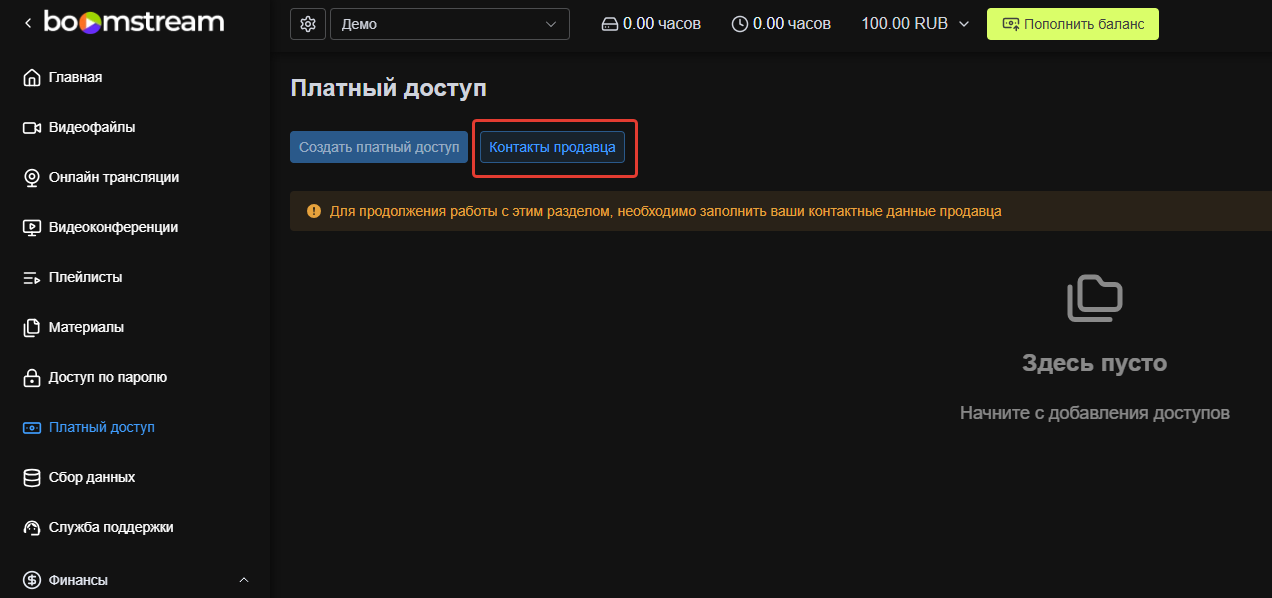Click the webcam icon beside Онлайн трансляции
1272x598 pixels.
[31, 178]
